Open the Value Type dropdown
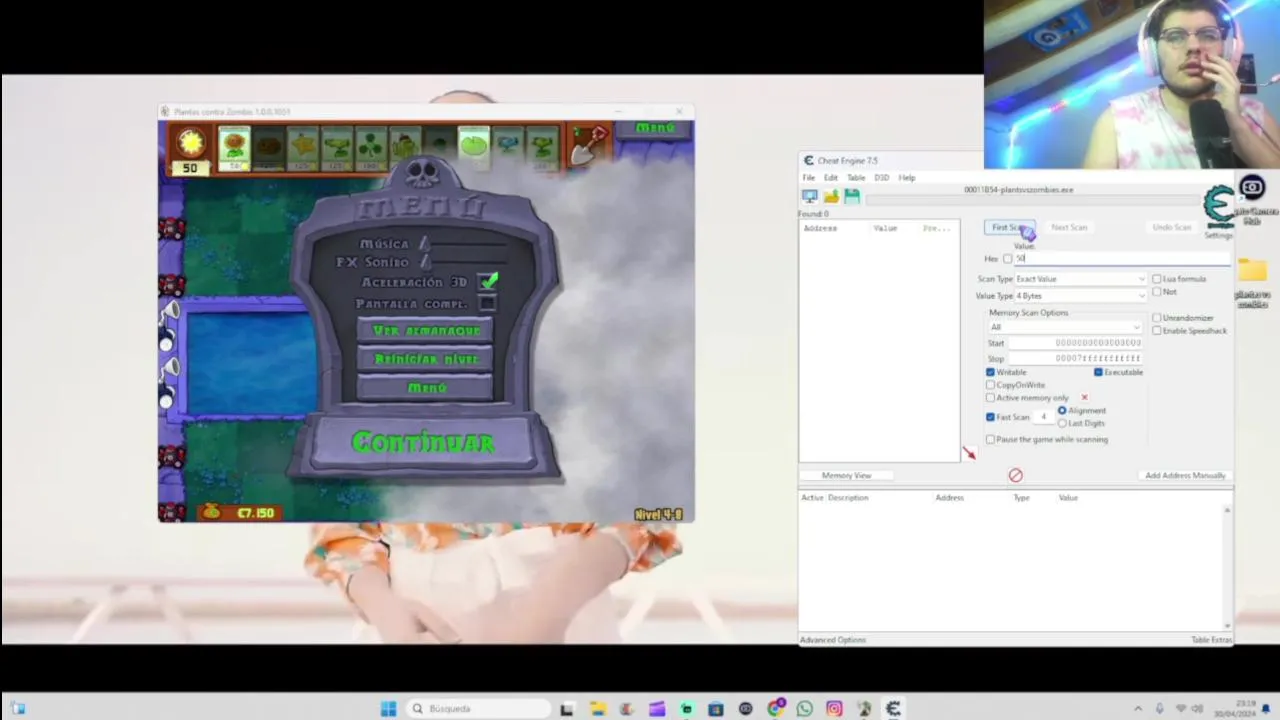Image resolution: width=1280 pixels, height=720 pixels. pyautogui.click(x=1080, y=296)
